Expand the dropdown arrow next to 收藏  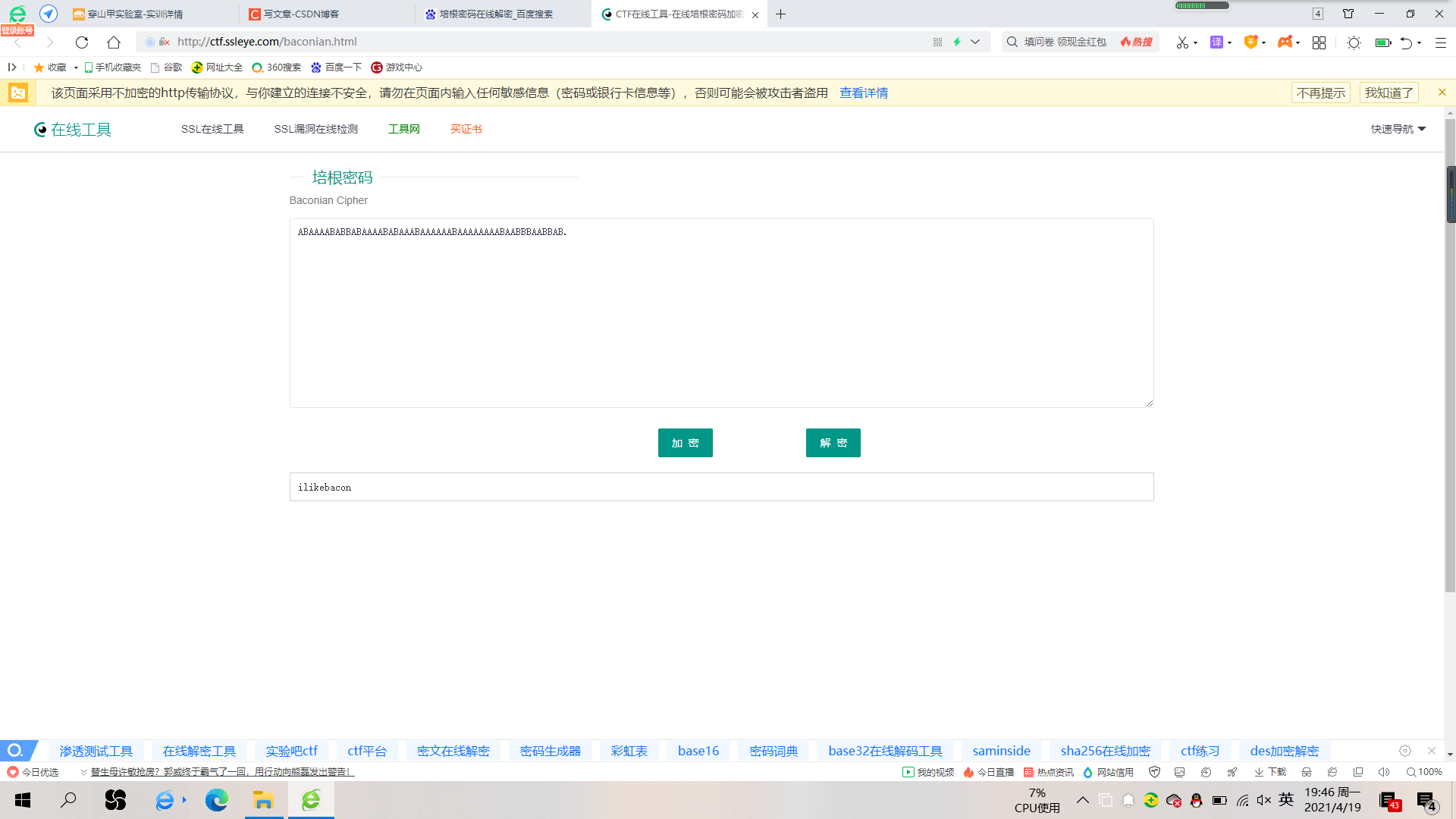(x=74, y=67)
